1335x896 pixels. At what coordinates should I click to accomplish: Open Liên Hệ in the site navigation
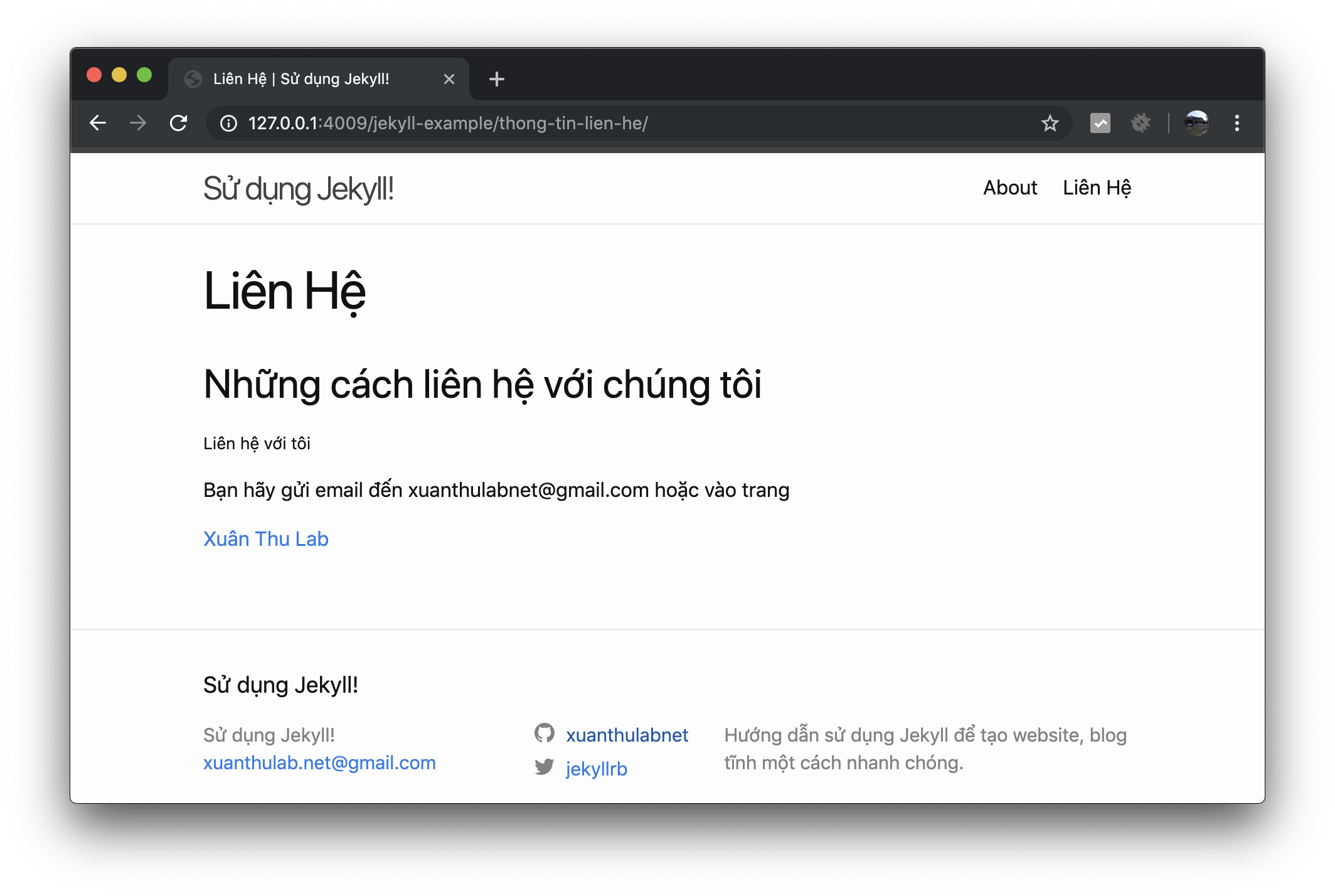[x=1097, y=188]
